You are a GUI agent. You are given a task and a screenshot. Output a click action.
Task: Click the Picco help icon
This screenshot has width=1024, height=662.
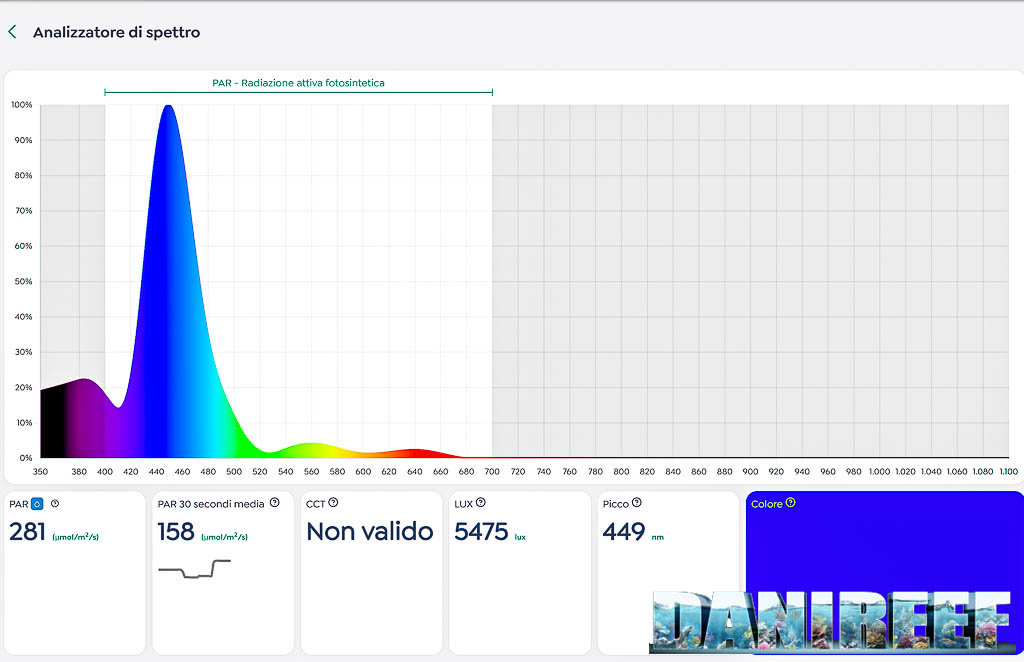[x=637, y=503]
